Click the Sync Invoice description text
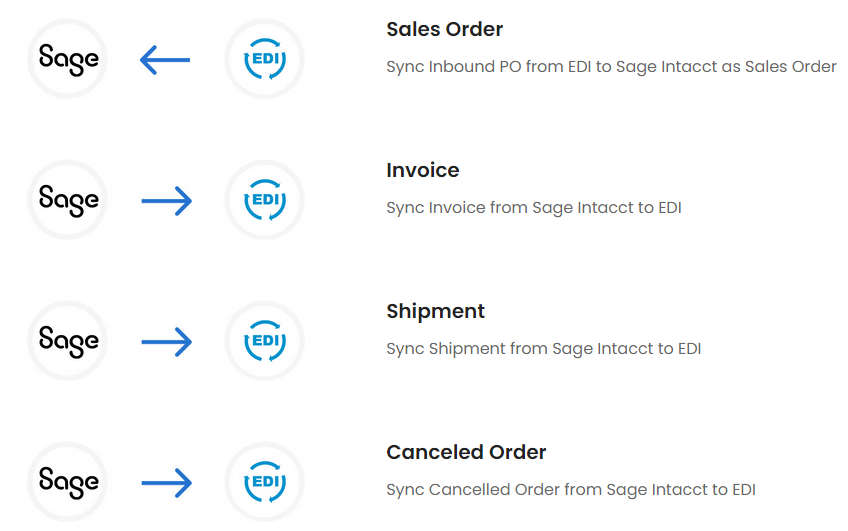 point(533,208)
